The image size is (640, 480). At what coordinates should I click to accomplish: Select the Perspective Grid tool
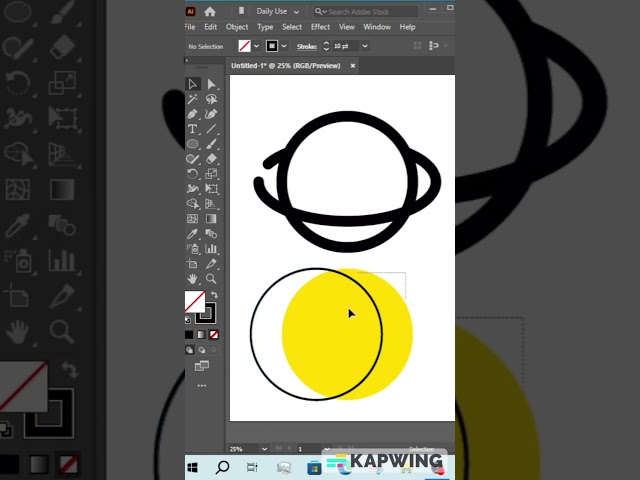point(211,204)
